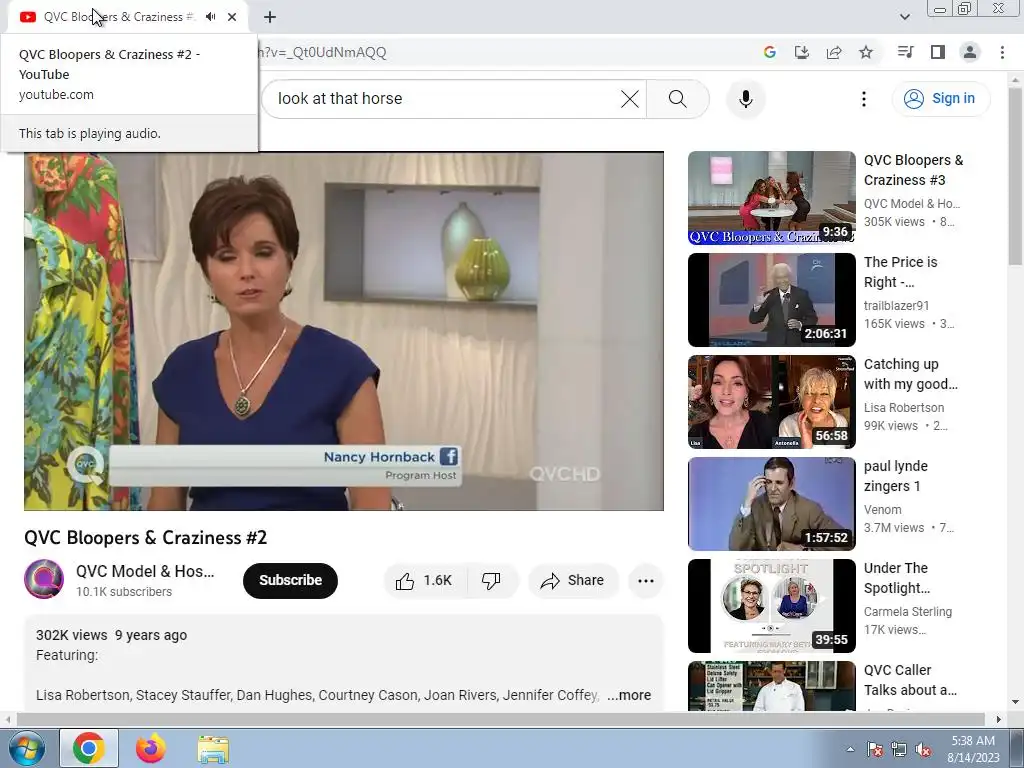Click the trailblazer91 channel name
This screenshot has height=768, width=1024.
896,306
